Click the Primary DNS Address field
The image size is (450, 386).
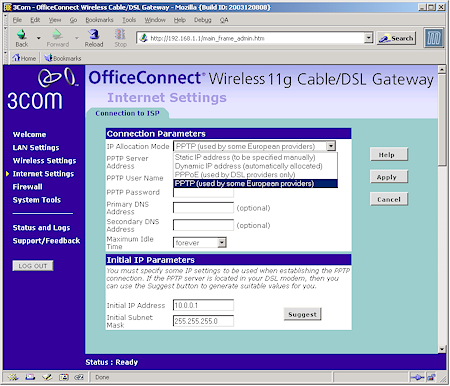click(203, 207)
